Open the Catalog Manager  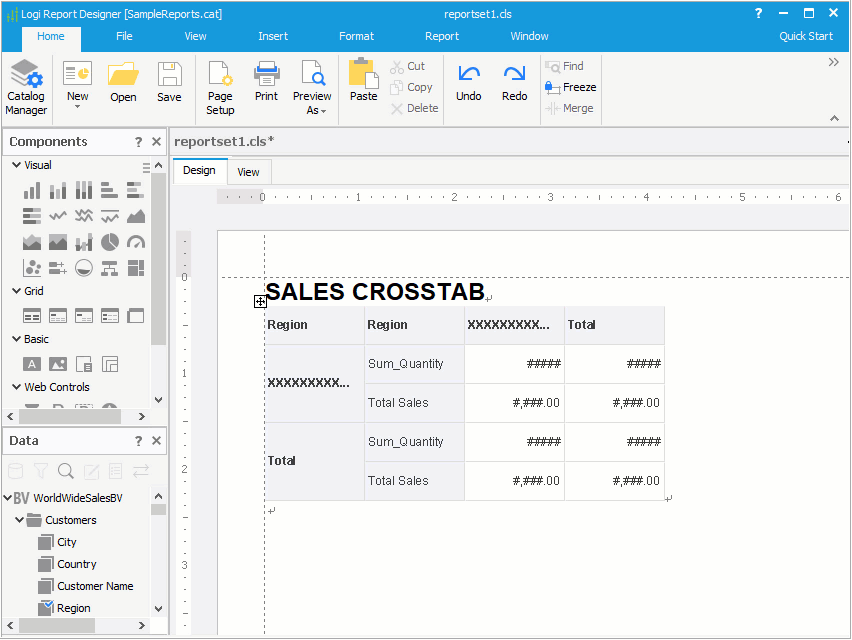pos(26,87)
